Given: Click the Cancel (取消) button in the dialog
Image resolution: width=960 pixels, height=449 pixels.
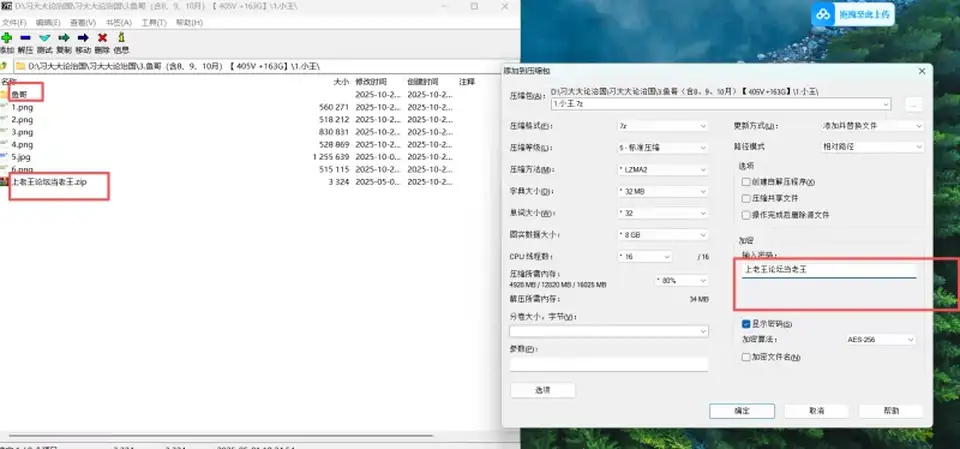Looking at the screenshot, I should click(x=816, y=410).
